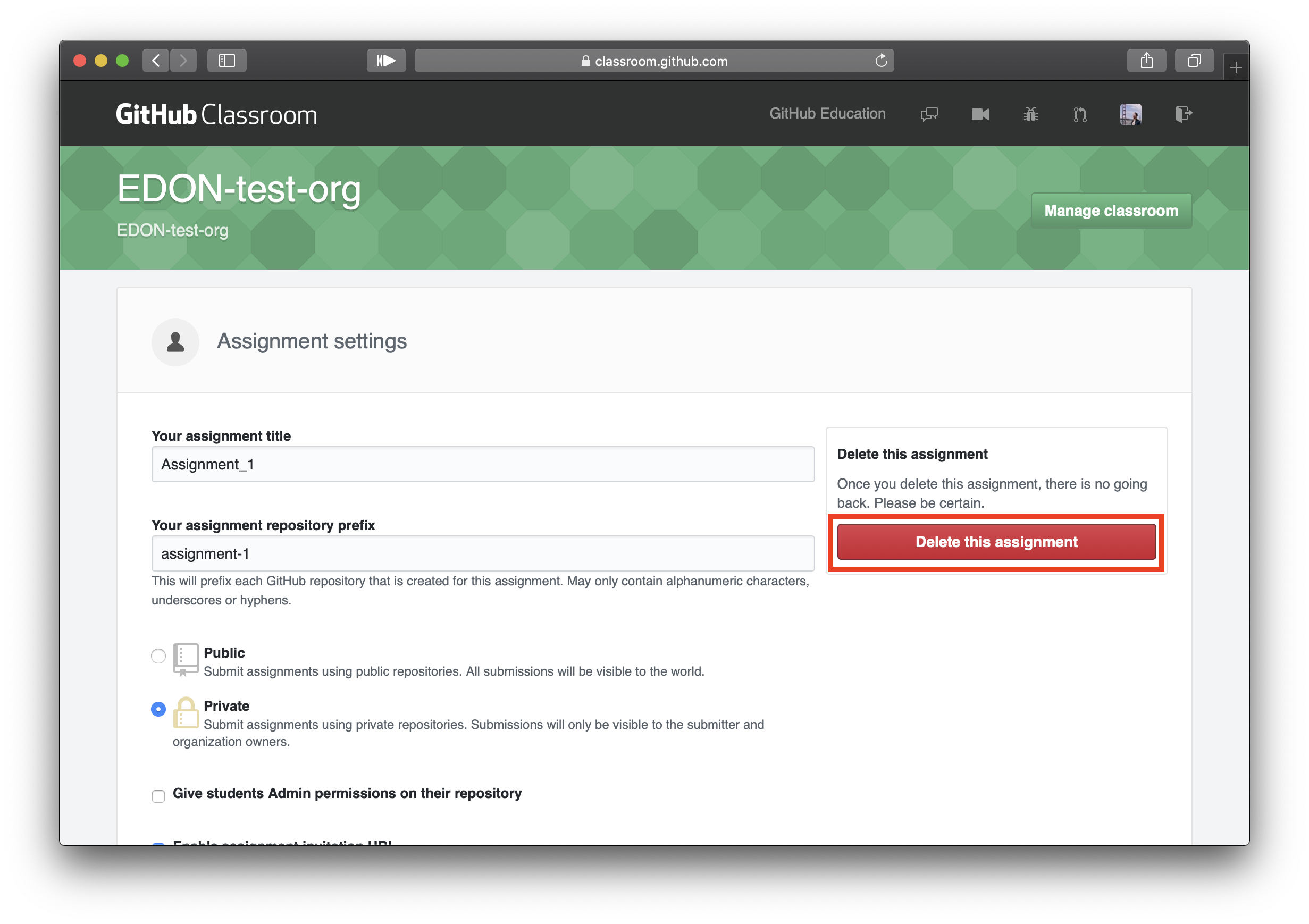This screenshot has height=924, width=1309.
Task: Click the Delete this assignment button
Action: pyautogui.click(x=996, y=542)
